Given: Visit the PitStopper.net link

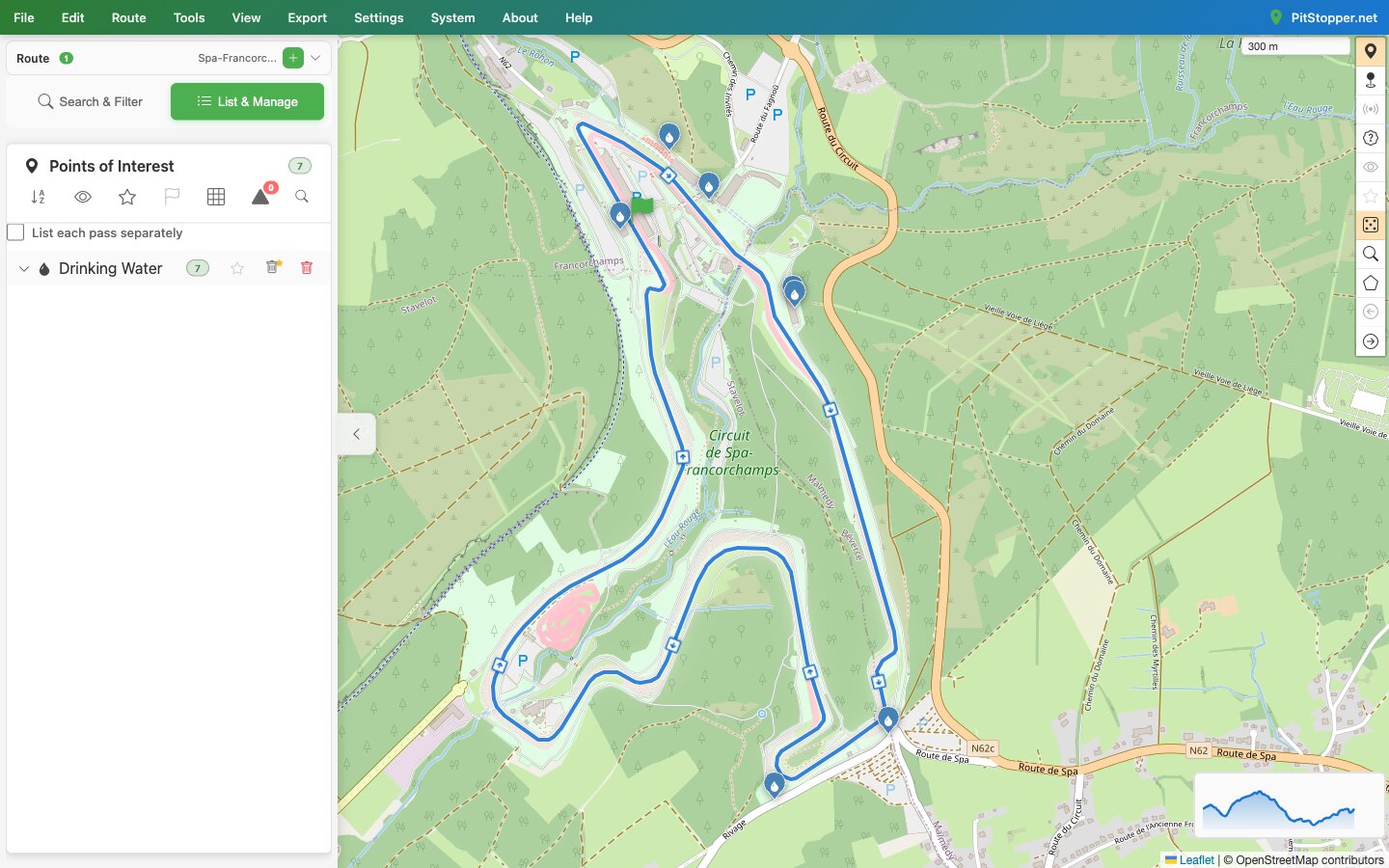Looking at the screenshot, I should point(1323,17).
